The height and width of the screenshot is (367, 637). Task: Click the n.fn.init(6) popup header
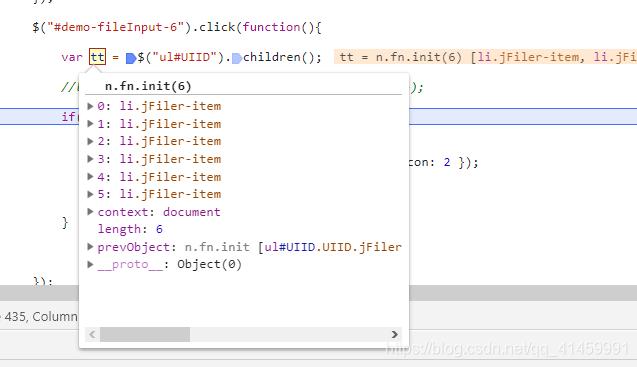[x=148, y=86]
